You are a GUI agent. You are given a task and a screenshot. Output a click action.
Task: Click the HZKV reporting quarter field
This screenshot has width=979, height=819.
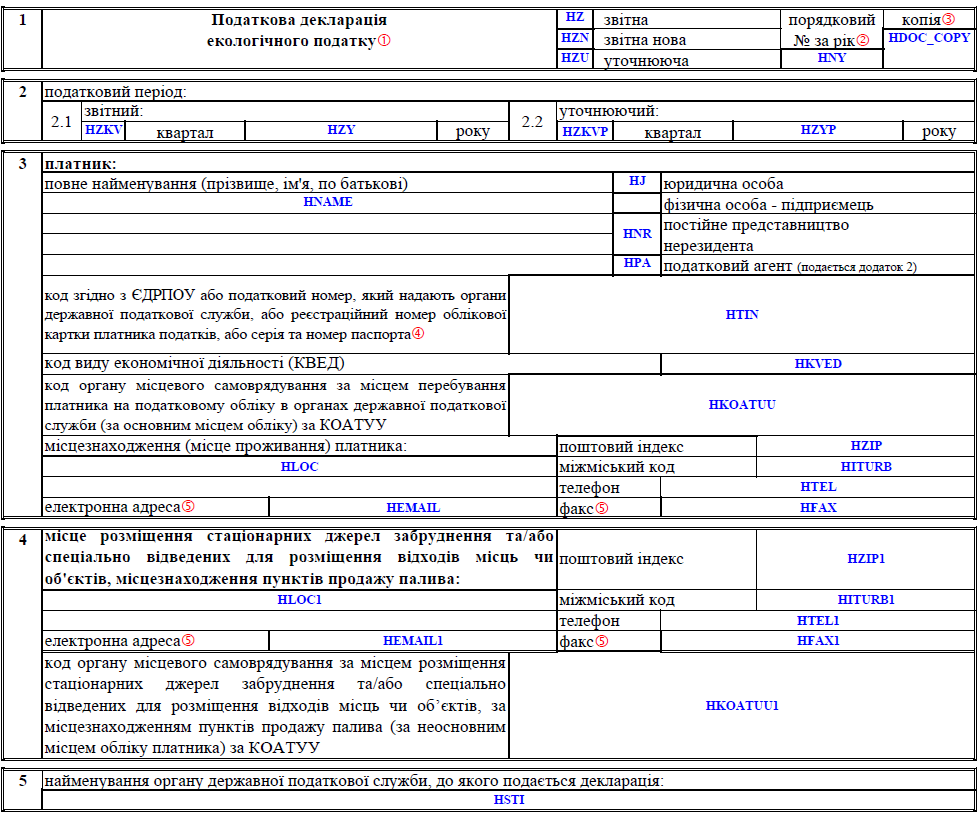pos(104,131)
